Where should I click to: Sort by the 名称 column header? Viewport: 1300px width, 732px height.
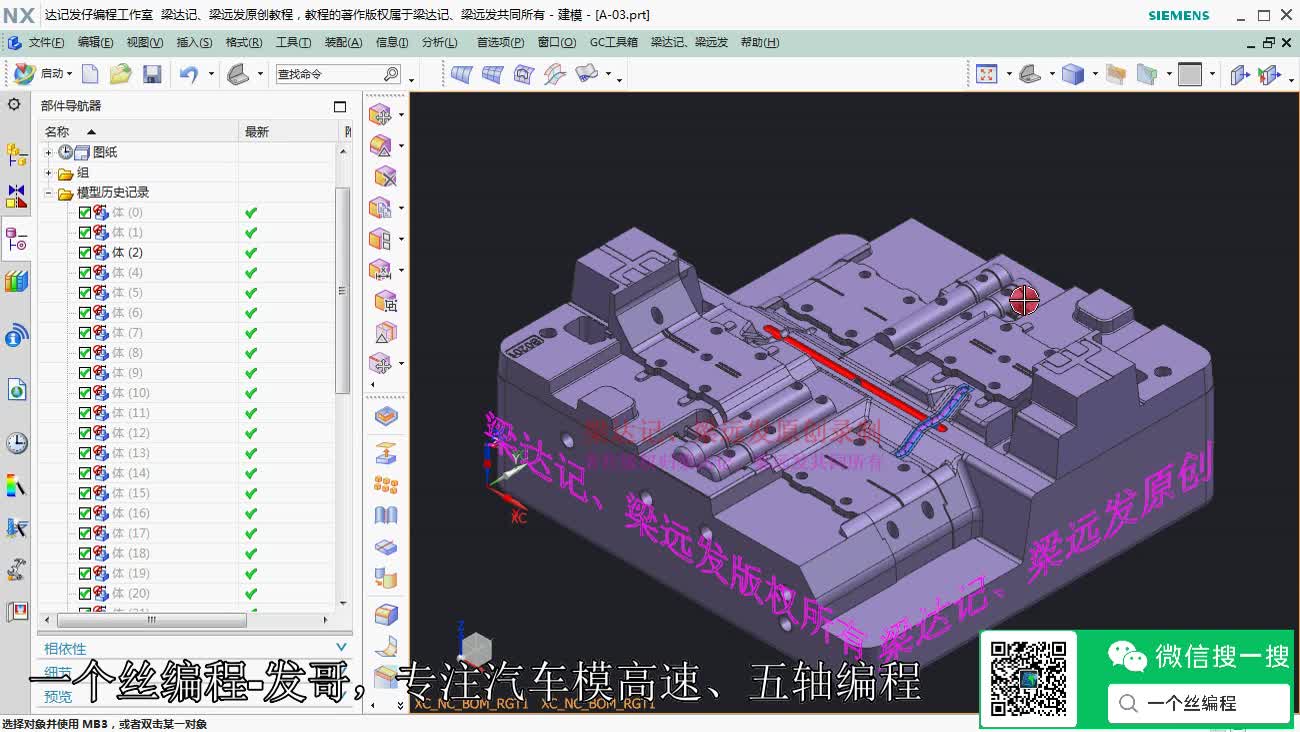point(138,131)
